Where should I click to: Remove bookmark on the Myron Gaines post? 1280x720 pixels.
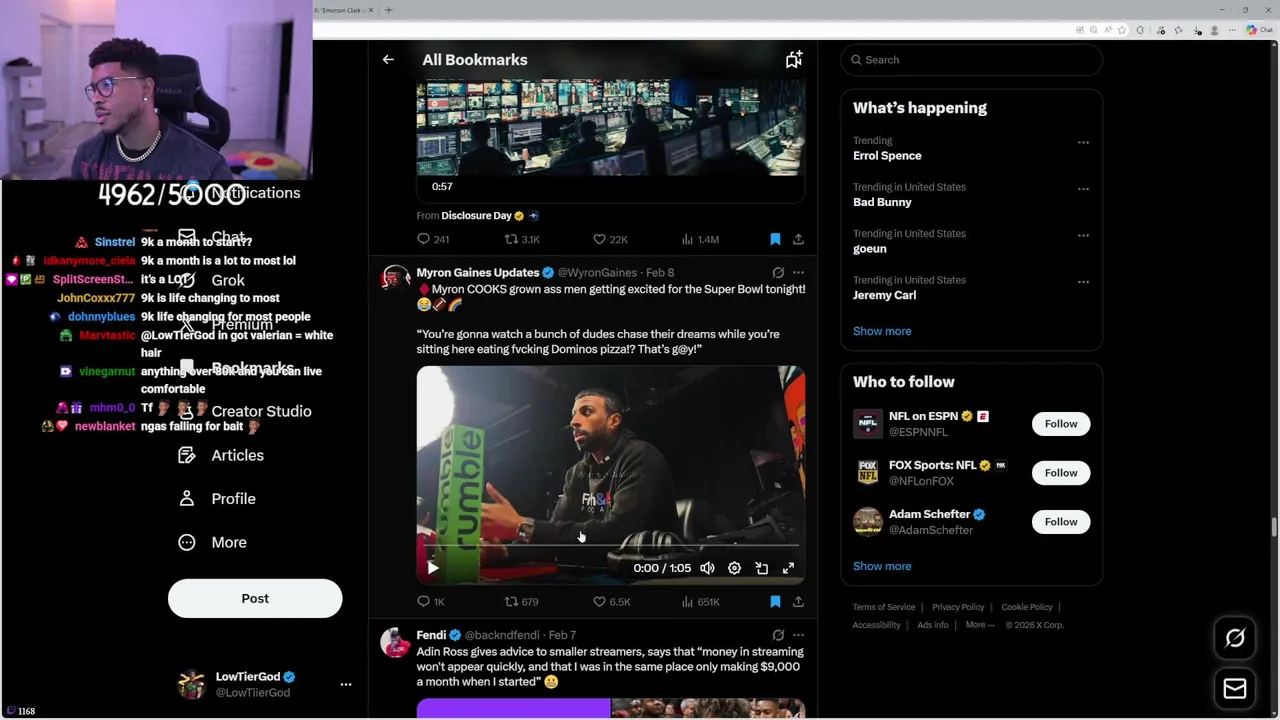775,602
